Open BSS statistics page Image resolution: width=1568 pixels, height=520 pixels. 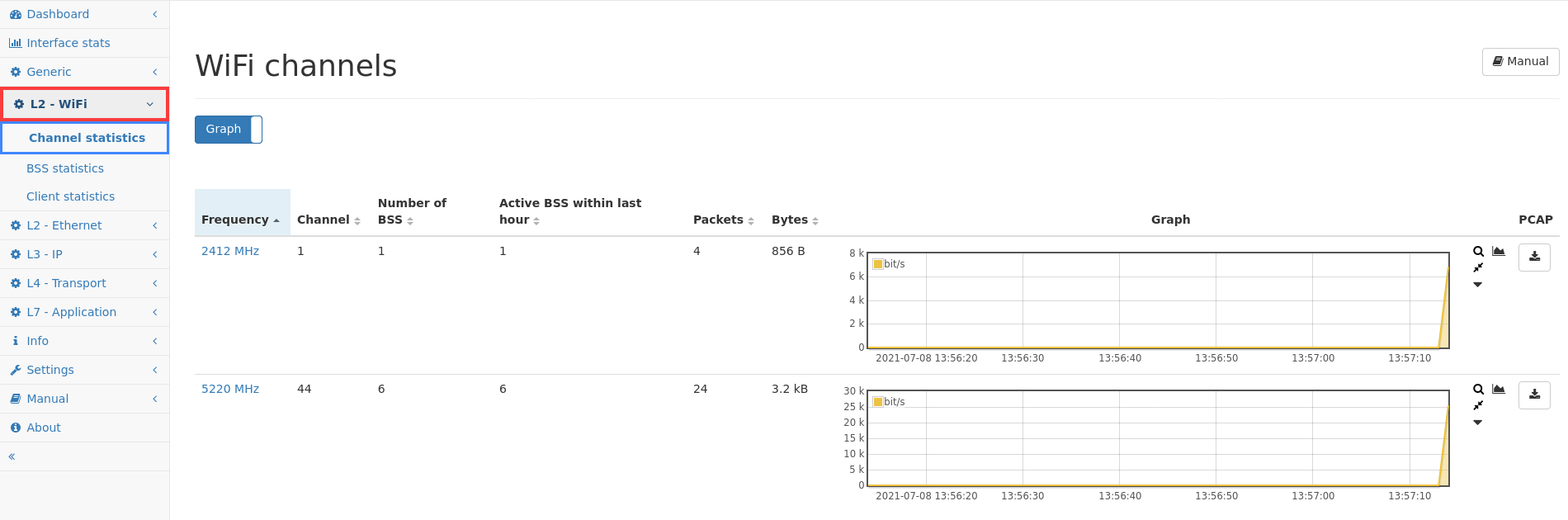pos(65,168)
